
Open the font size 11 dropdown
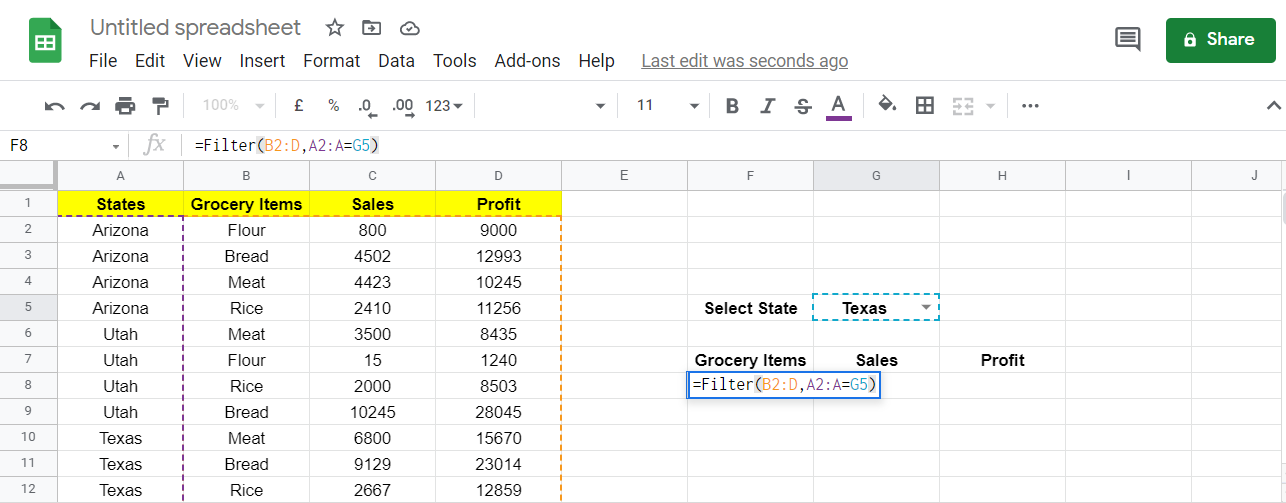coord(666,105)
